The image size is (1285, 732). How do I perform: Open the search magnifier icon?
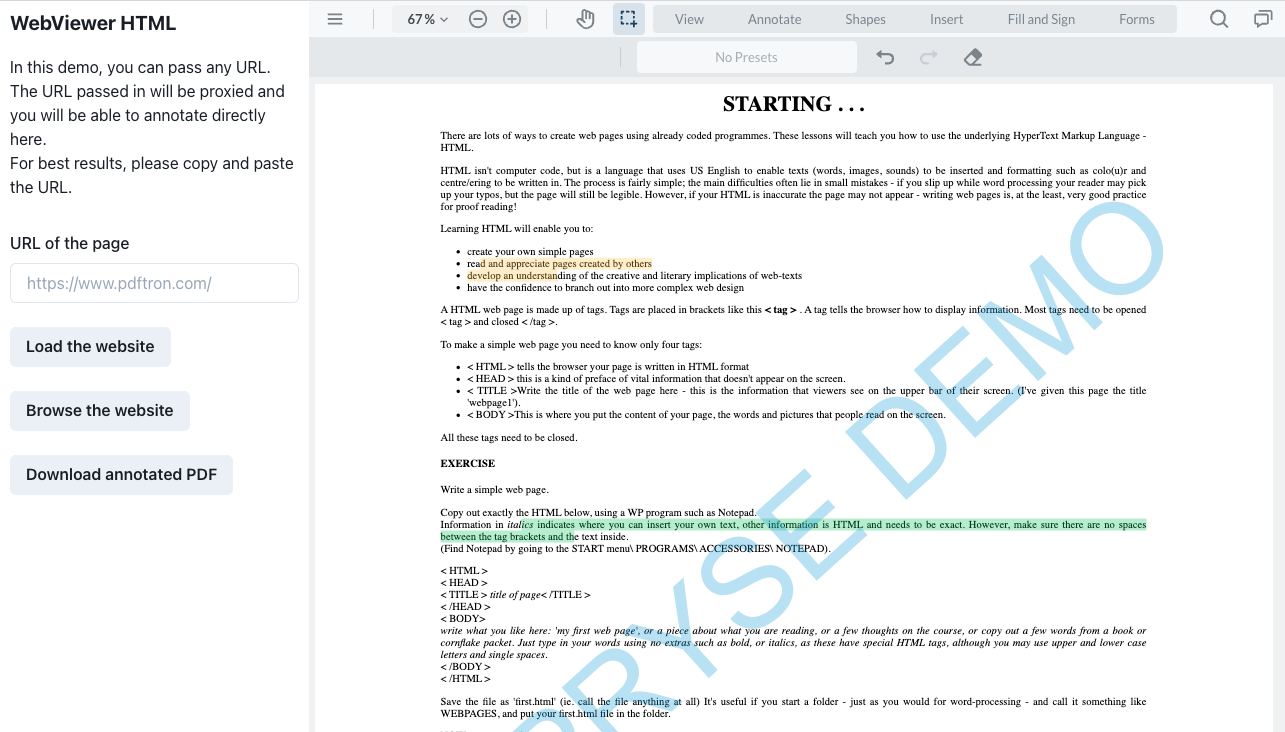(x=1219, y=19)
